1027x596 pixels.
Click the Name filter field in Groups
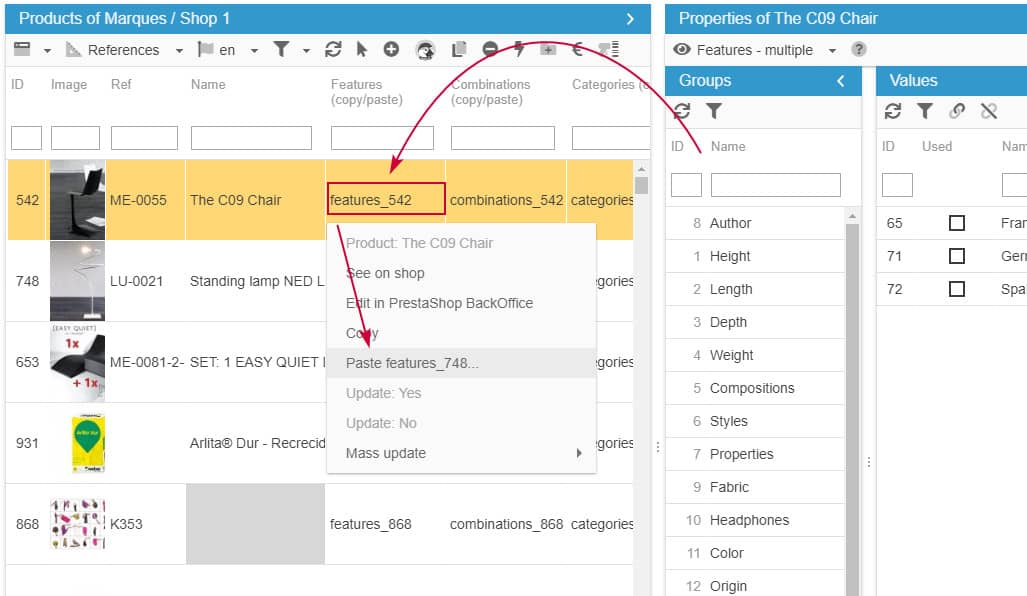coord(775,185)
